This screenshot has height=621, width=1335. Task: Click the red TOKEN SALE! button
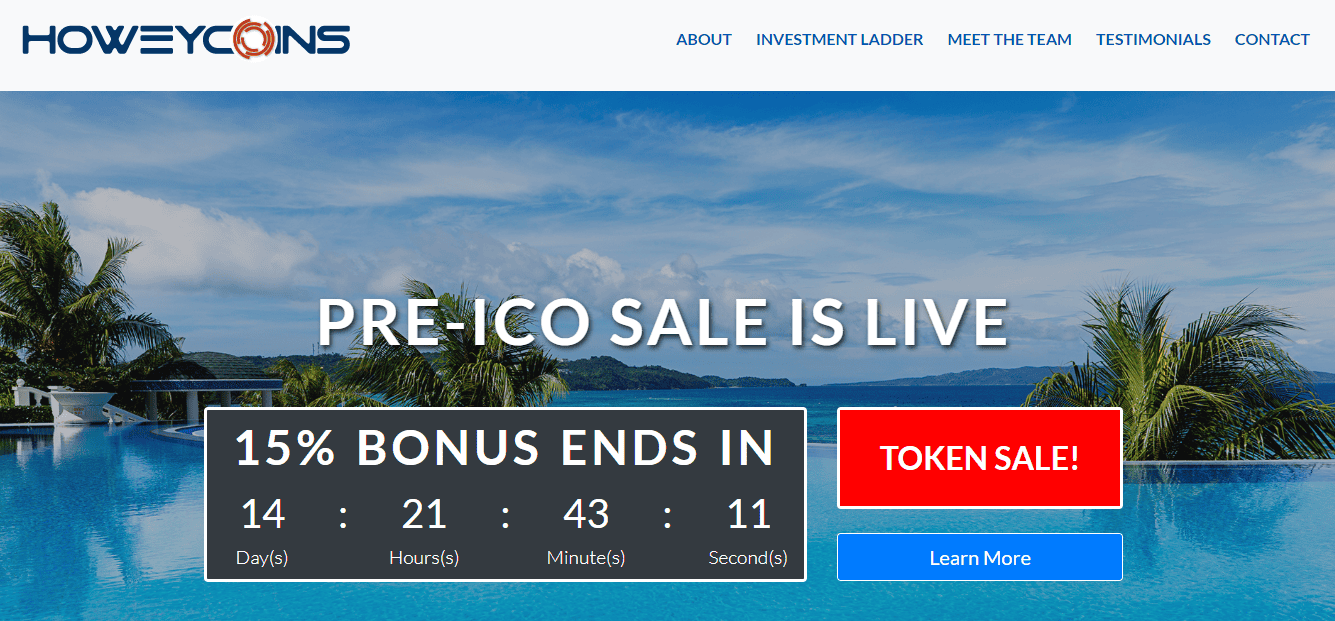[980, 458]
